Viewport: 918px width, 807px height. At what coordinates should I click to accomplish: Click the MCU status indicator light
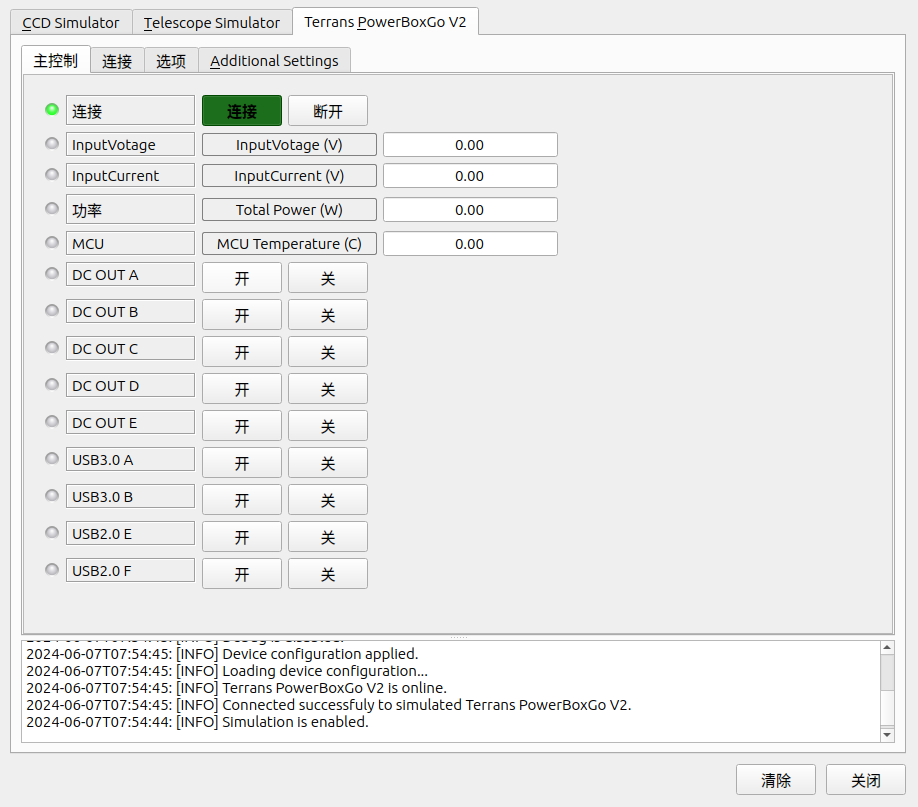coord(52,242)
